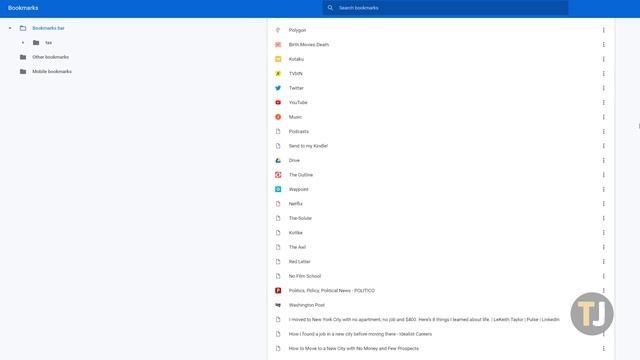Open more actions for The Outline

pos(603,175)
